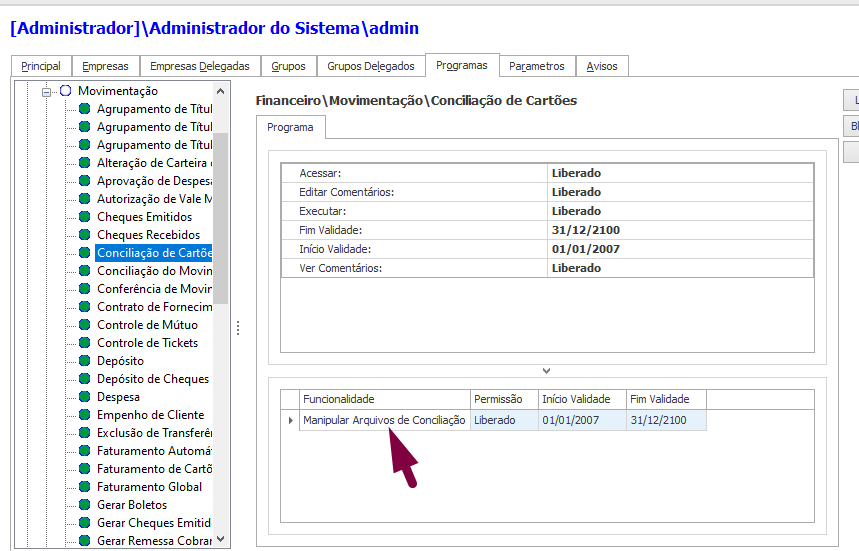
Task: Click the Liberado value for Acessar
Action: tap(576, 173)
